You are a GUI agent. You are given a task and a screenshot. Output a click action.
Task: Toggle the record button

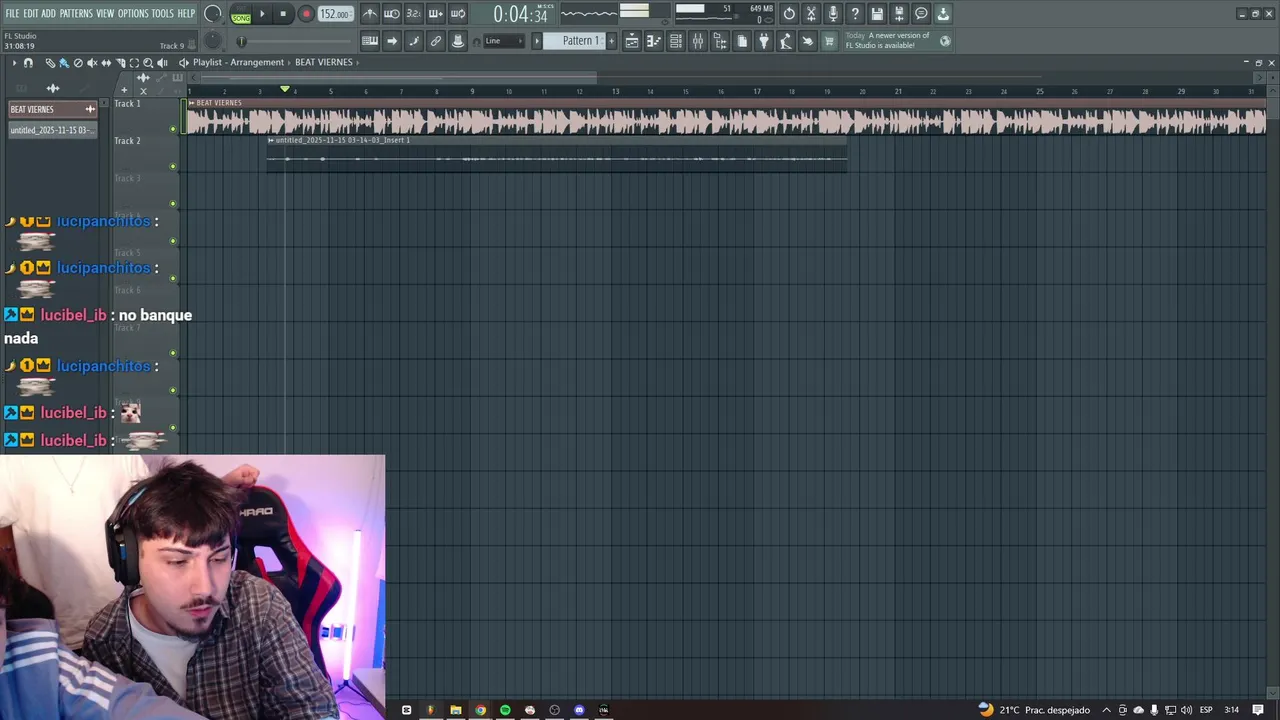click(x=306, y=14)
